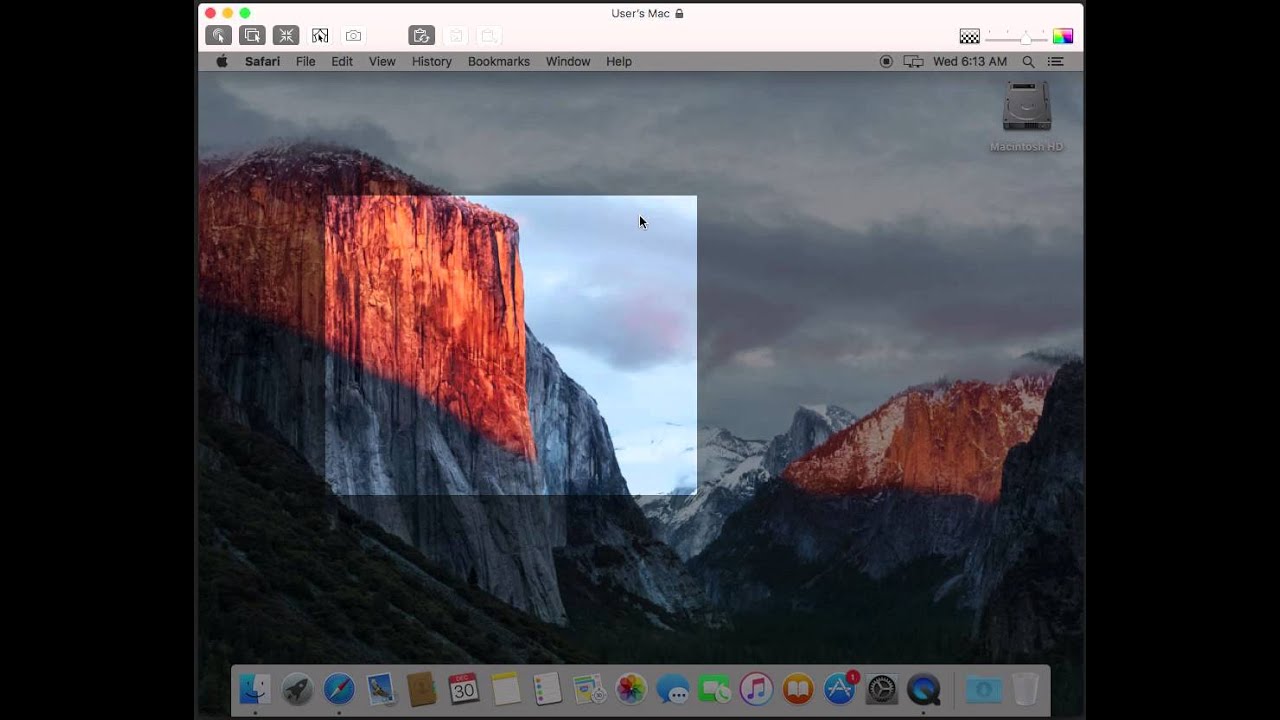Toggle control/observe mode in the toolbar
The height and width of the screenshot is (720, 1280).
pyautogui.click(x=219, y=36)
